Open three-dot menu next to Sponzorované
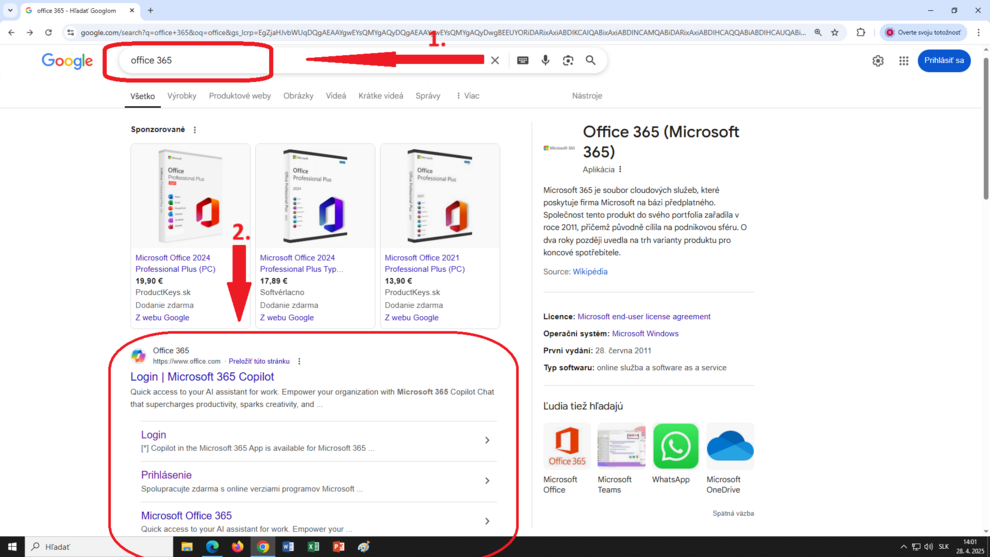Screen dimensions: 990x557 pyautogui.click(x=195, y=130)
